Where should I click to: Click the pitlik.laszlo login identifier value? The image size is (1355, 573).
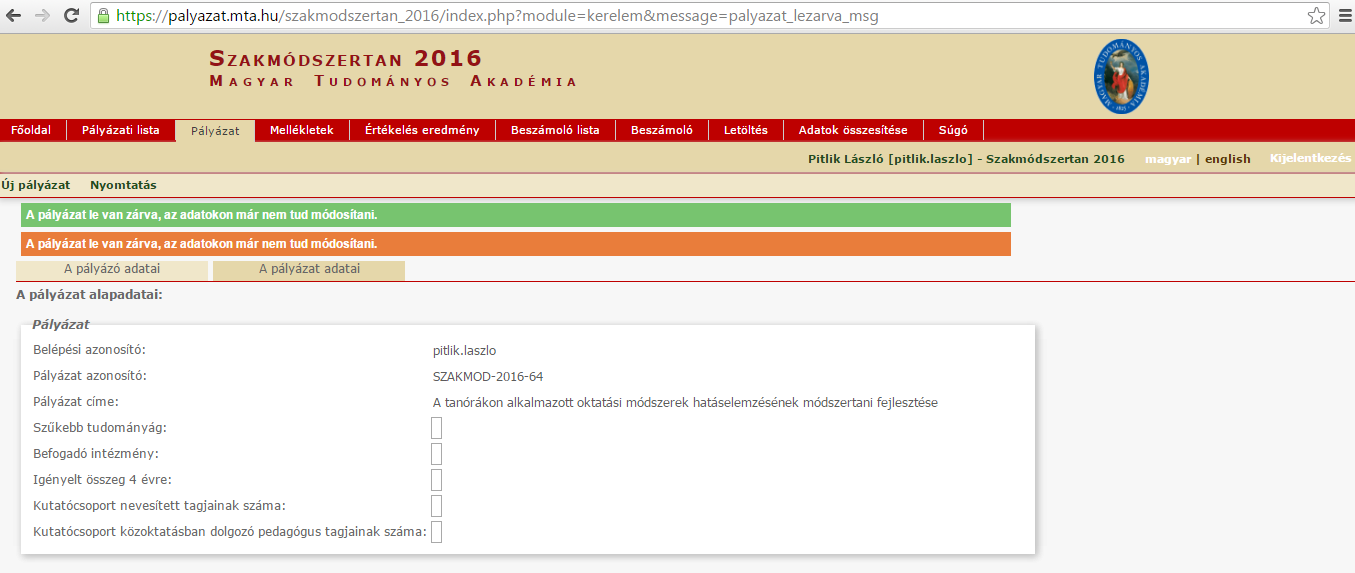[x=464, y=351]
